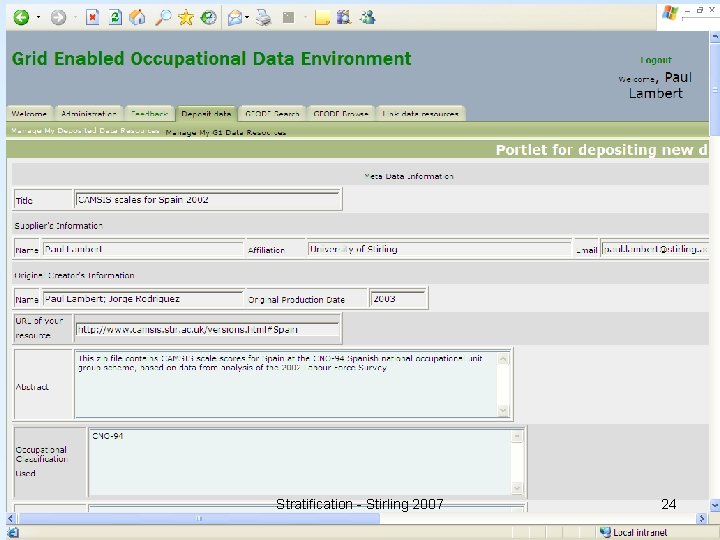Screen dimensions: 720x540
Task: Click inside the Abstract text area
Action: (x=287, y=384)
